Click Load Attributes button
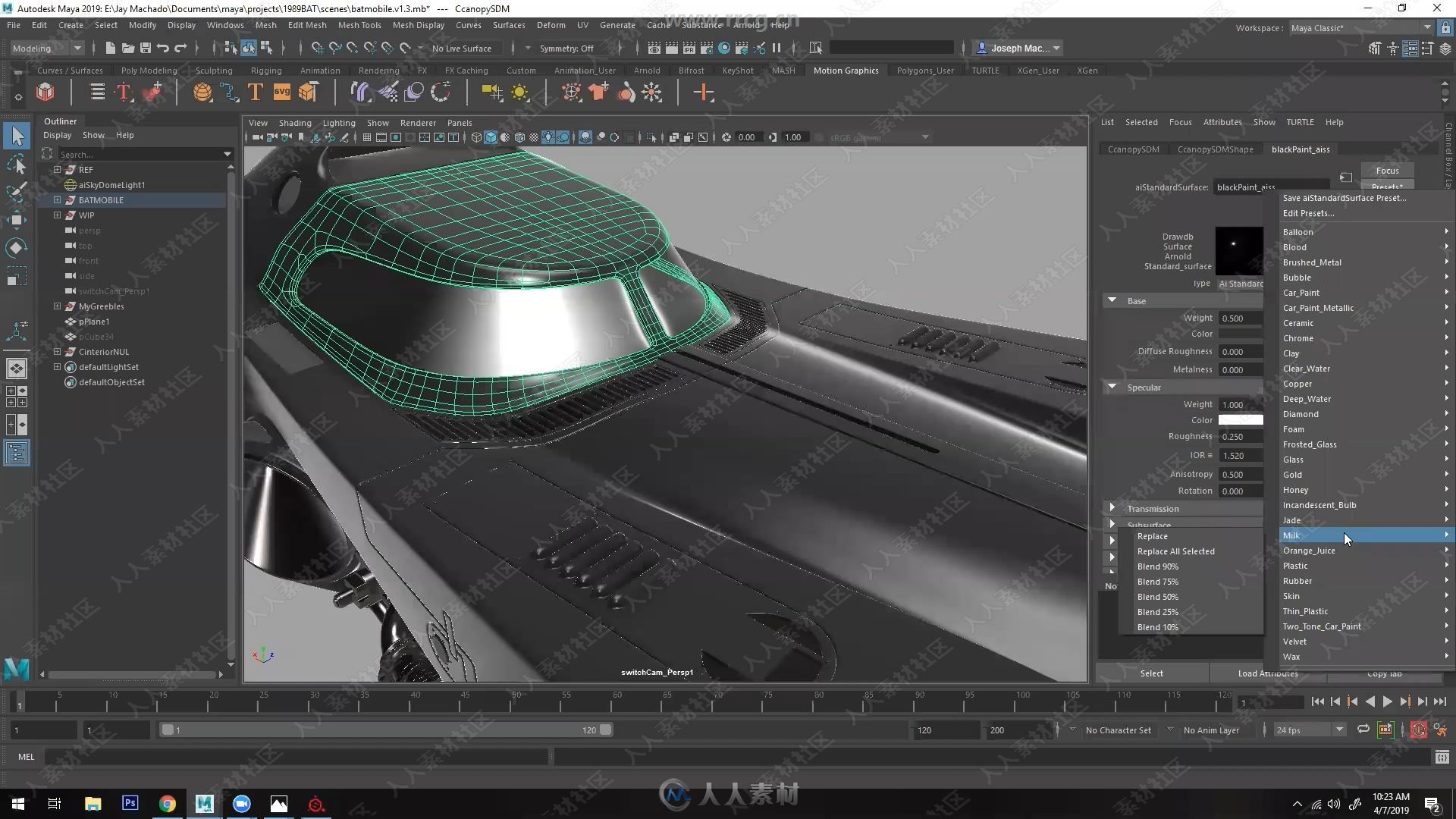The height and width of the screenshot is (819, 1456). [x=1267, y=672]
